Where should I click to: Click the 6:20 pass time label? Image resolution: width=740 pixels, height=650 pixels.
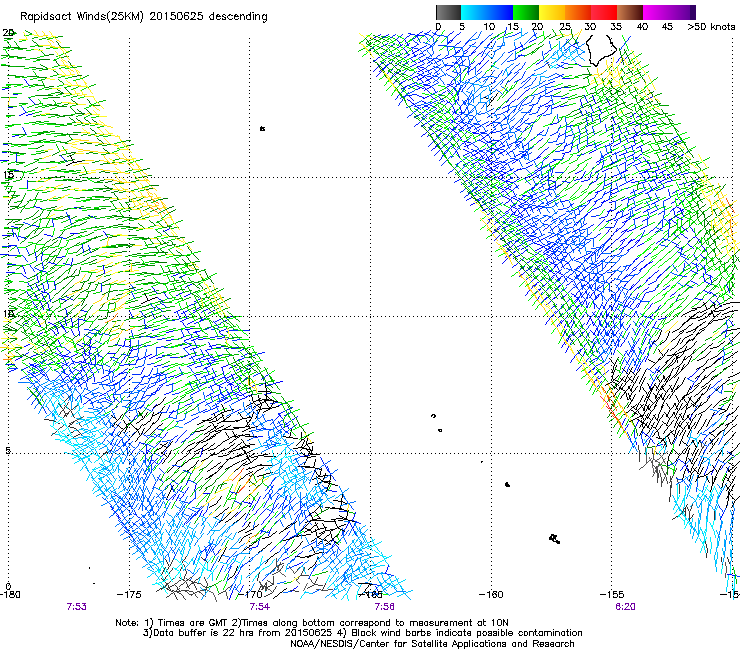tap(625, 607)
